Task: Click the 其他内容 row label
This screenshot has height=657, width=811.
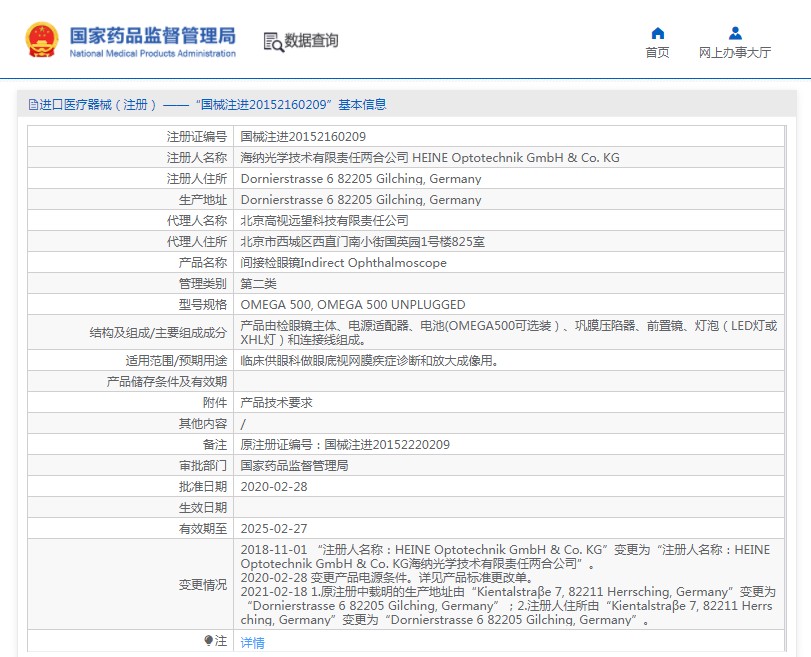Action: [x=203, y=424]
